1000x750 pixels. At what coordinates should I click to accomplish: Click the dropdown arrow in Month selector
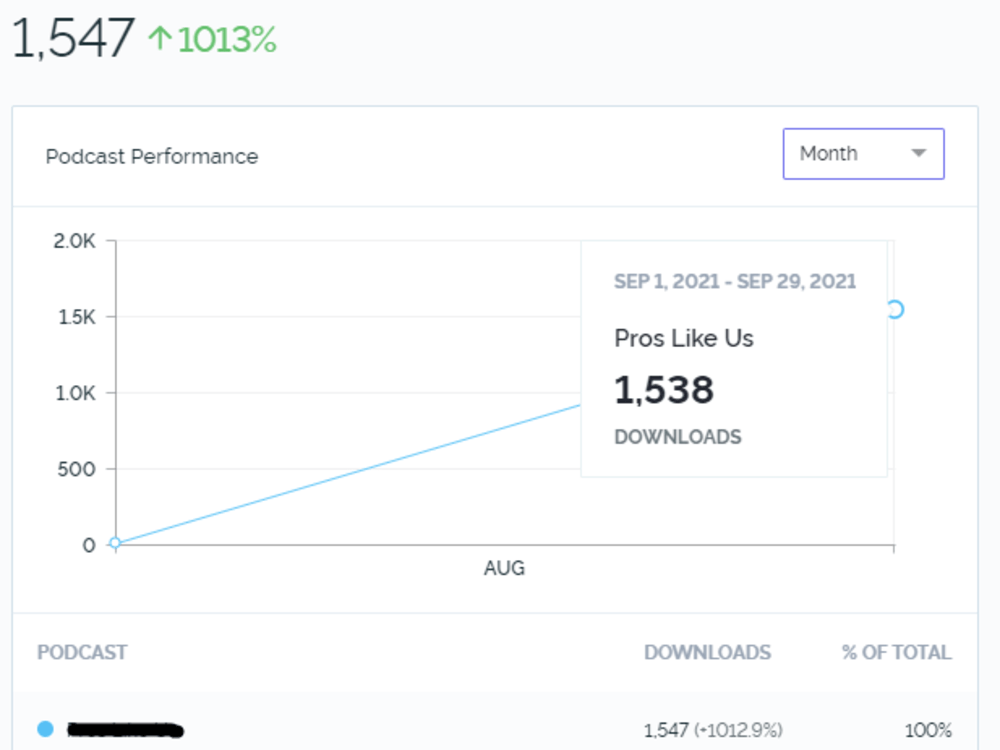[918, 153]
